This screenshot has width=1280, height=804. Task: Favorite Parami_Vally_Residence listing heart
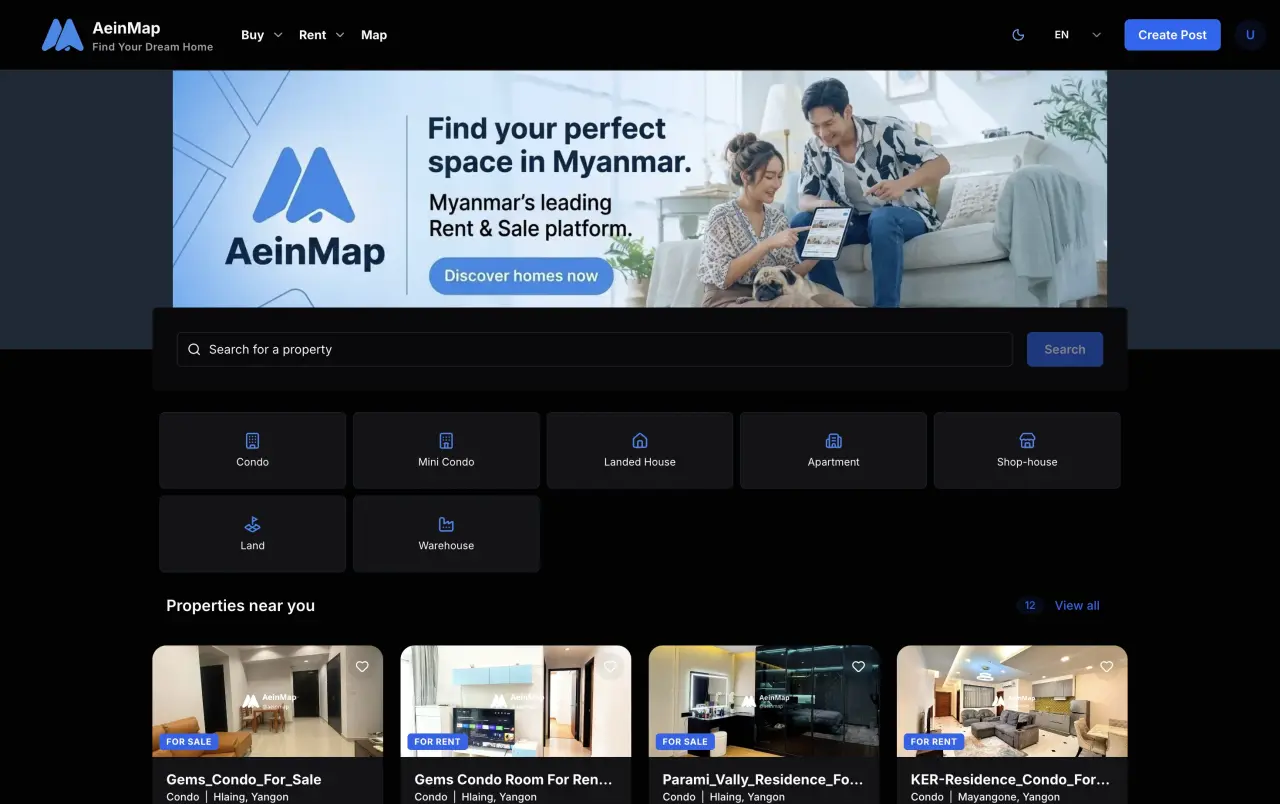(858, 666)
